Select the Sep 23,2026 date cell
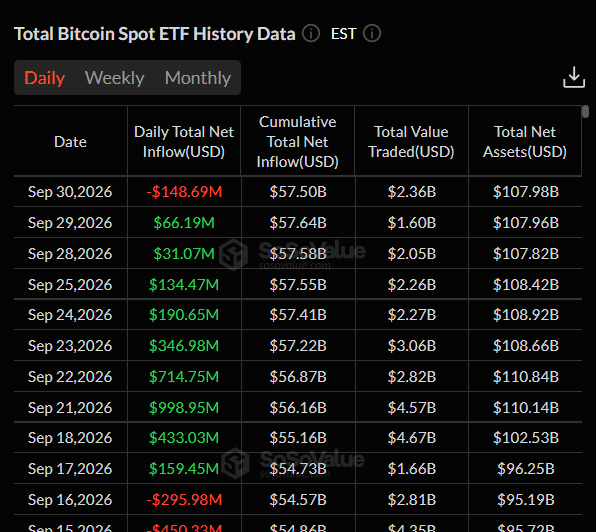This screenshot has height=532, width=596. (x=70, y=346)
